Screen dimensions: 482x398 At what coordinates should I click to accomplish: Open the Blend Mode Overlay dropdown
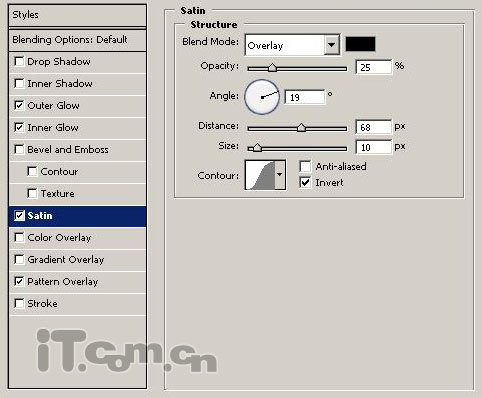coord(292,45)
